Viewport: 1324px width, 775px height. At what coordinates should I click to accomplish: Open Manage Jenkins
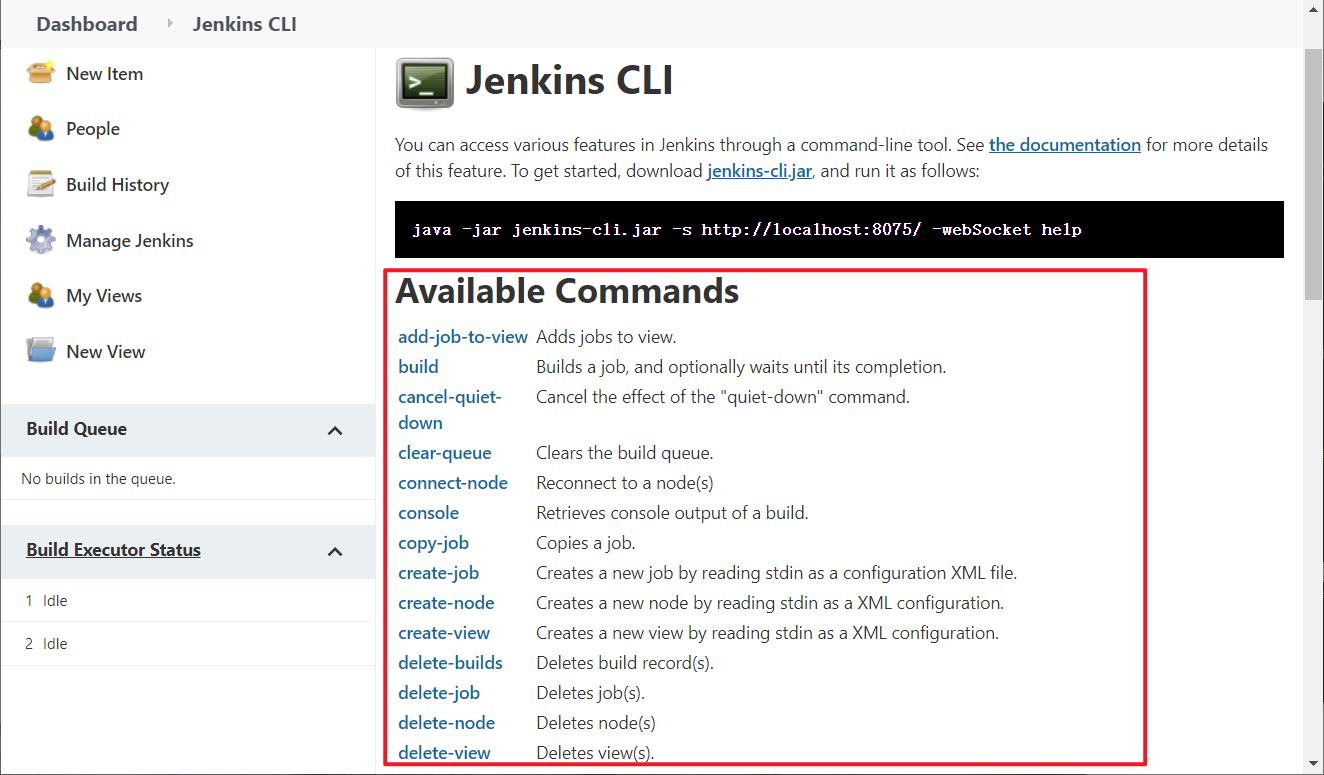click(x=130, y=241)
